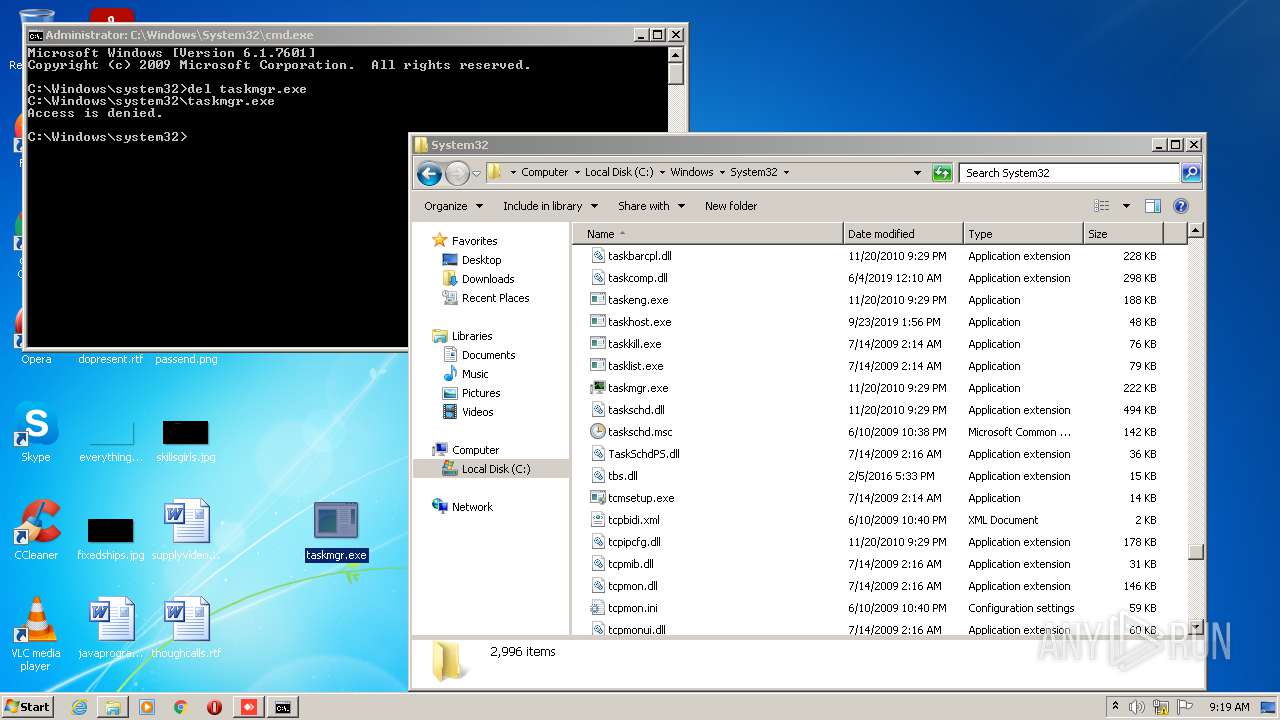Viewport: 1280px width, 720px height.
Task: Select the taskmgr.exe file icon in the list
Action: [x=598, y=388]
